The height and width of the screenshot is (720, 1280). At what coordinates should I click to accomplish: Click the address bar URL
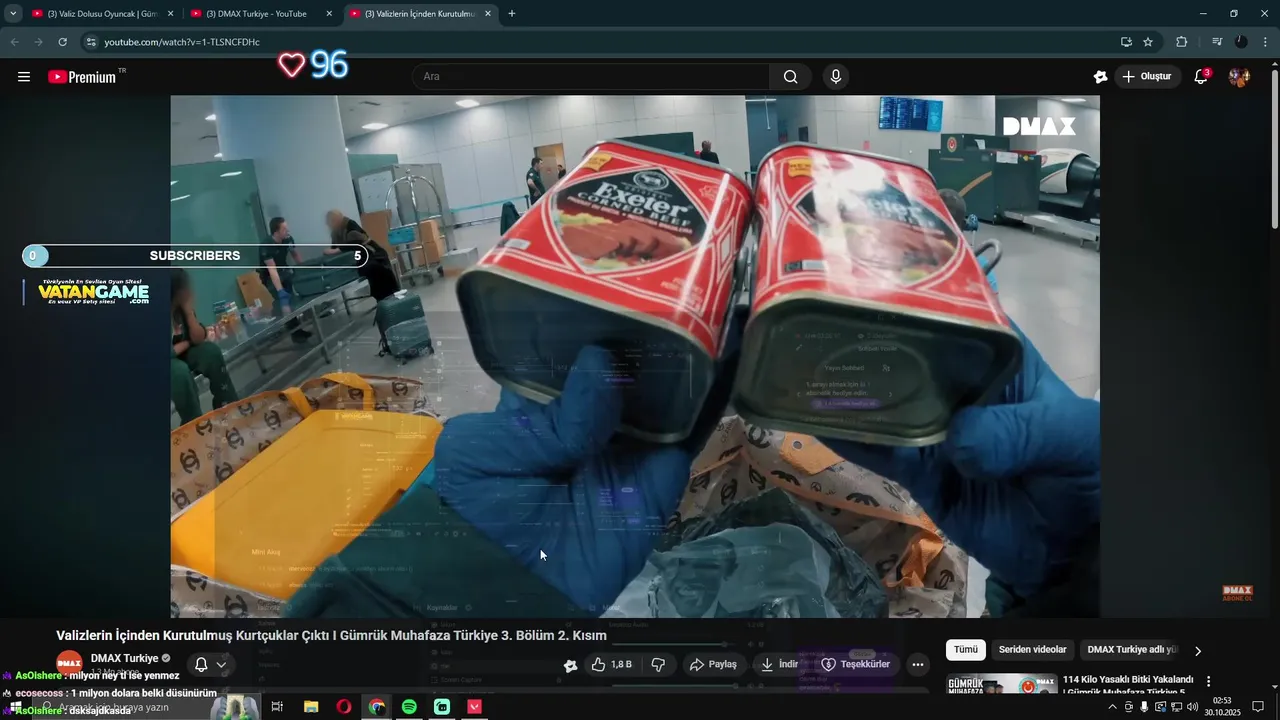point(182,42)
